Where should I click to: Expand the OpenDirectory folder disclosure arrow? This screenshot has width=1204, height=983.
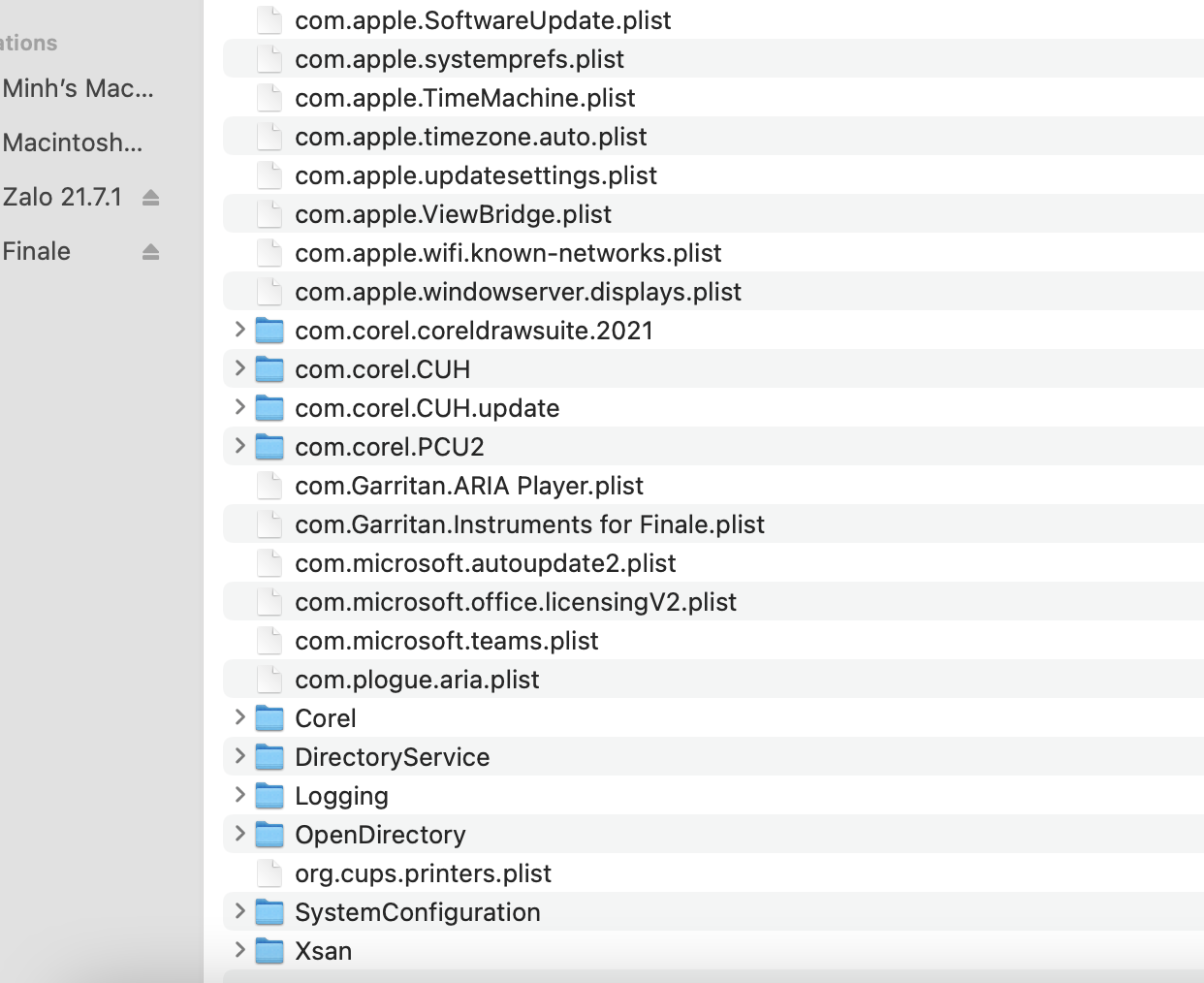[239, 834]
